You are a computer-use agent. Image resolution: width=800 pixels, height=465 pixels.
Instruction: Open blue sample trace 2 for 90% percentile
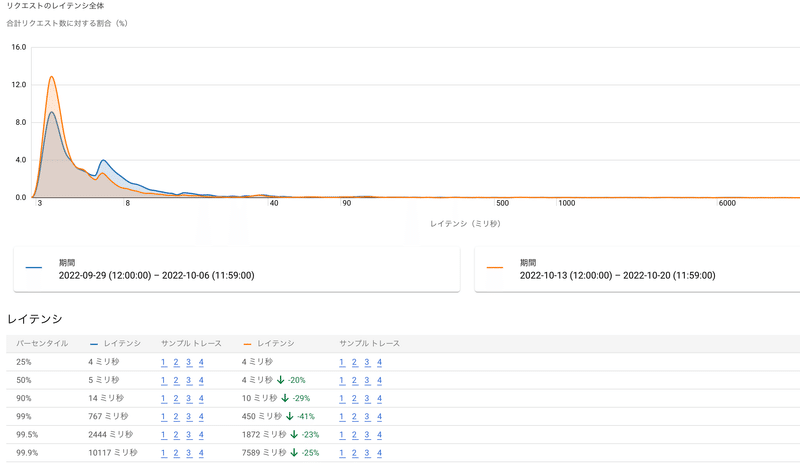tap(176, 399)
